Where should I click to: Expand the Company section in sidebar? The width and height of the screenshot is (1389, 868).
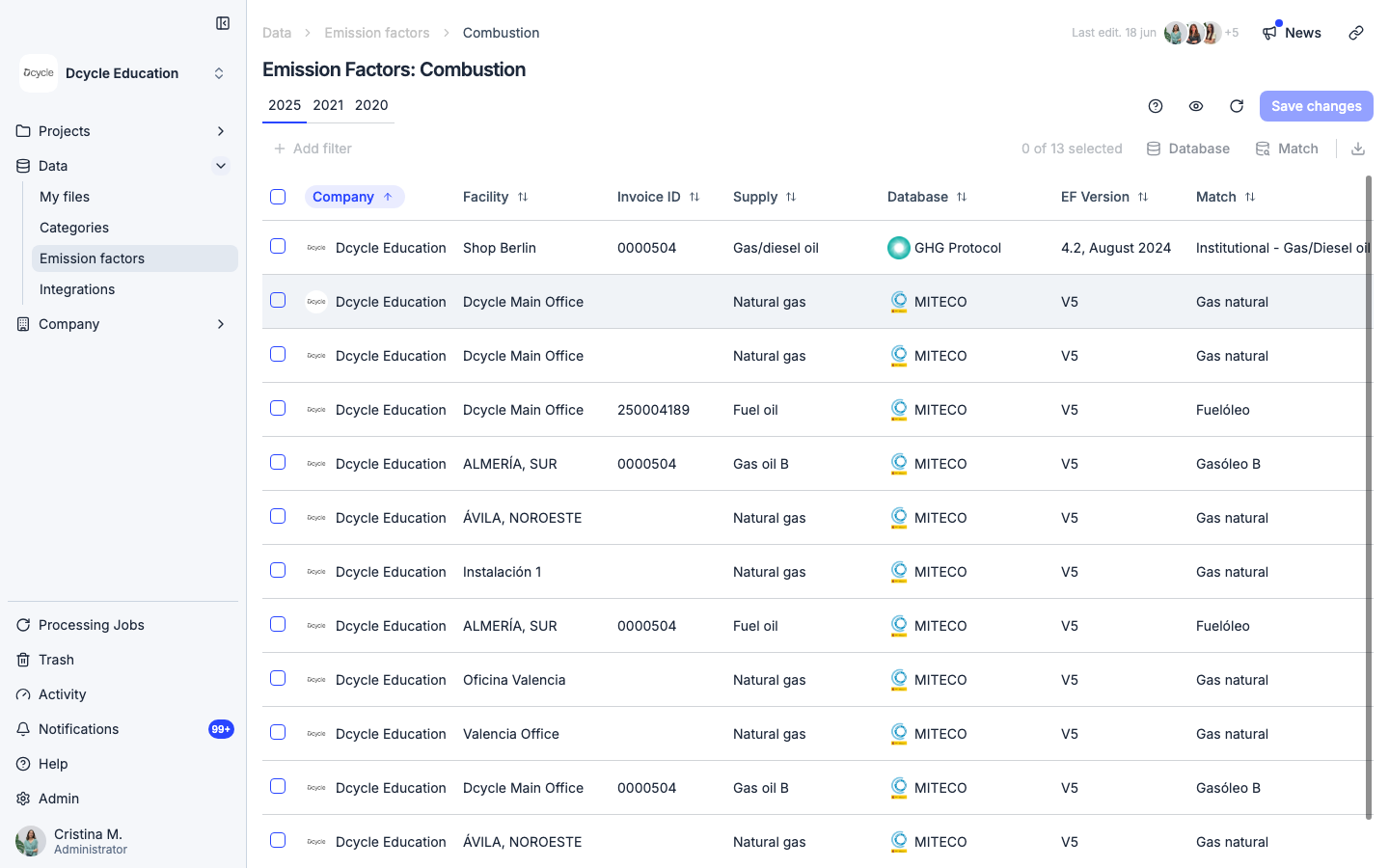(221, 324)
